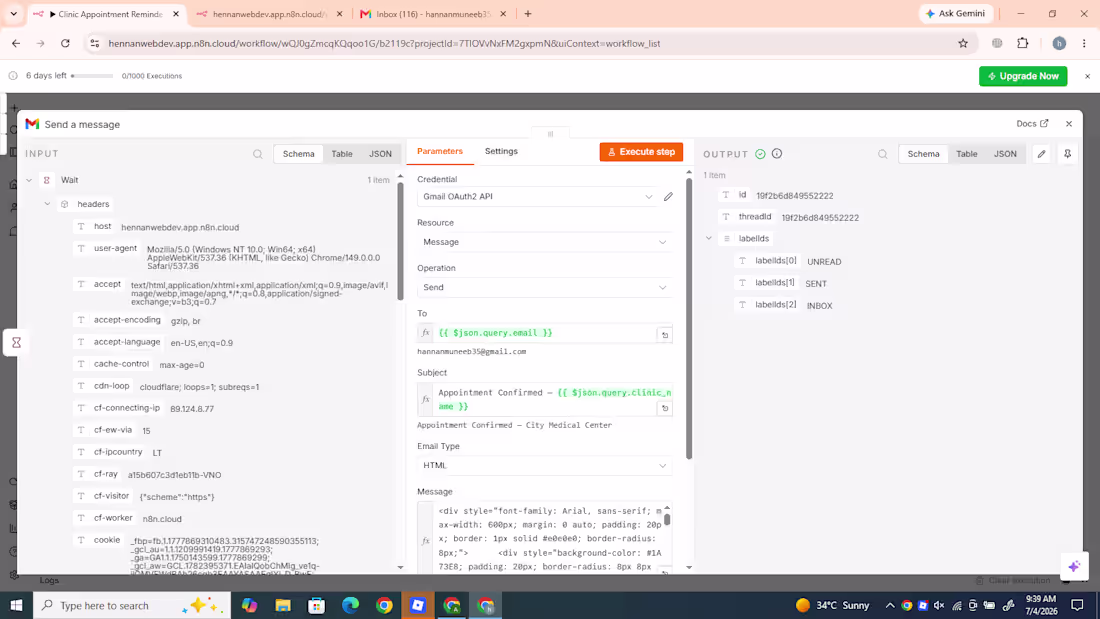Switch output view to Table
Screen dimensions: 1100x619
tap(966, 154)
